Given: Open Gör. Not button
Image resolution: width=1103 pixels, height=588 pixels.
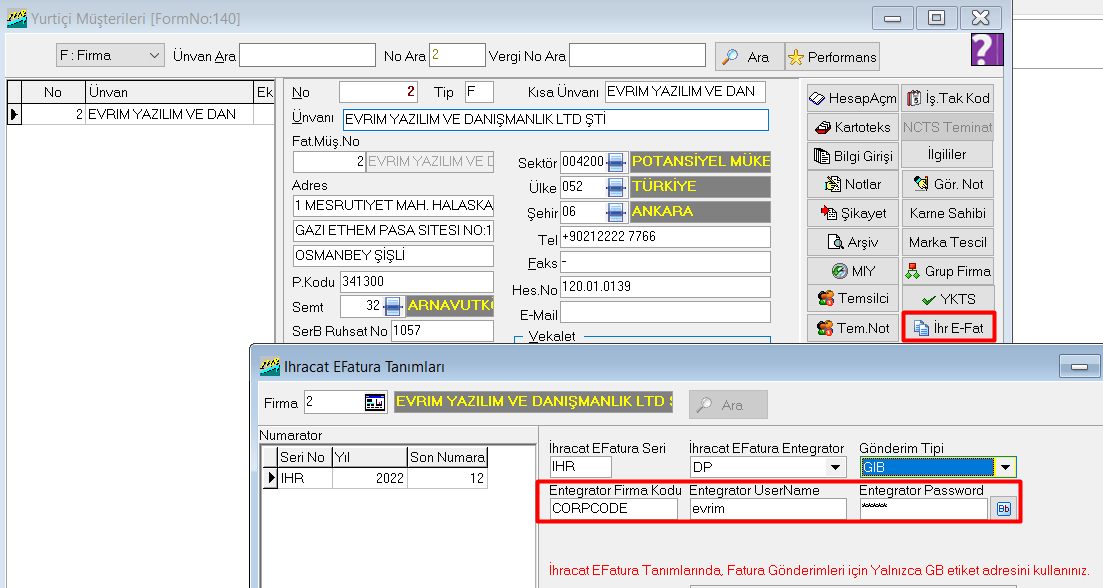Looking at the screenshot, I should (x=948, y=184).
